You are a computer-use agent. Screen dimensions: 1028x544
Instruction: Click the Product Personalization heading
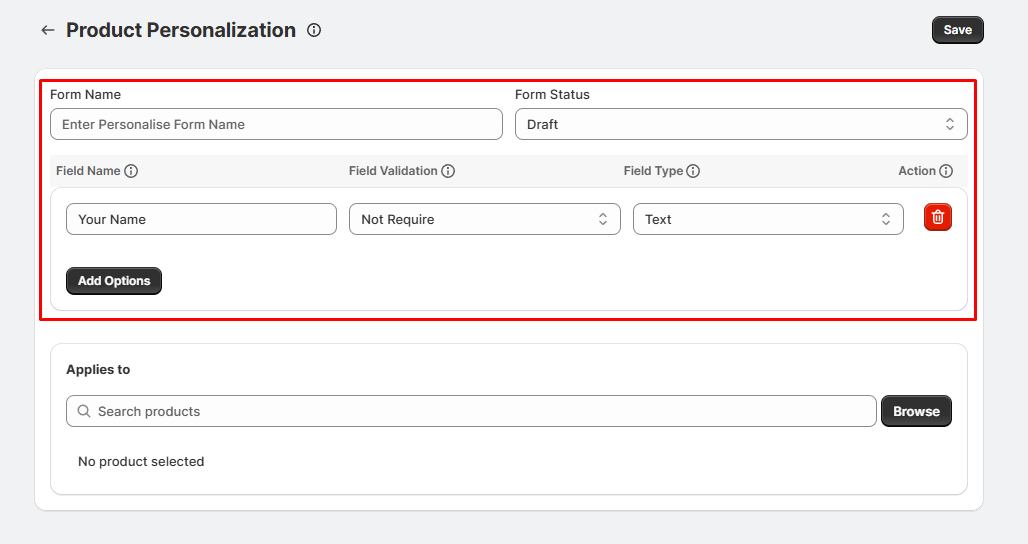click(x=181, y=30)
